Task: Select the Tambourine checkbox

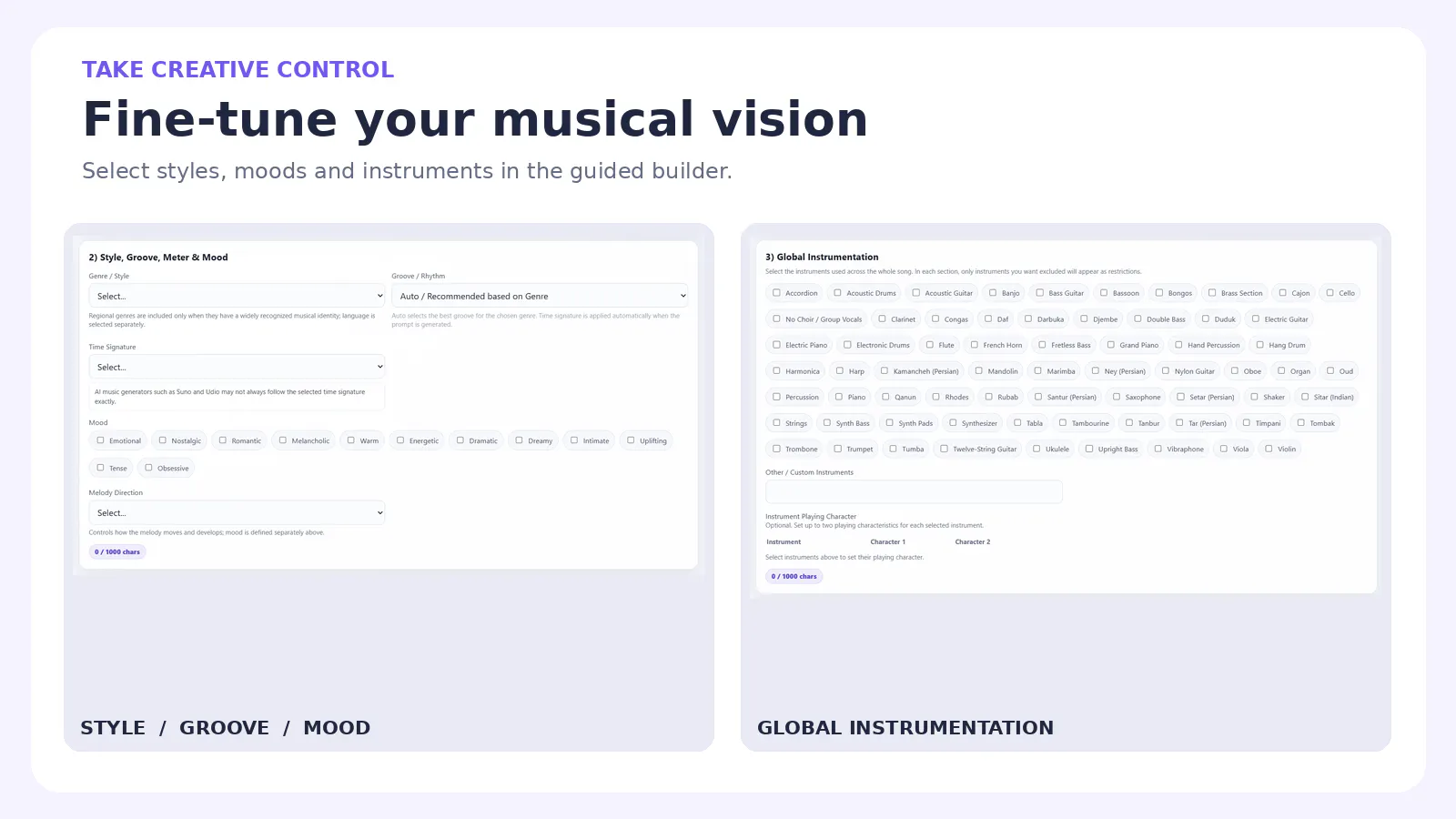Action: pyautogui.click(x=1063, y=422)
